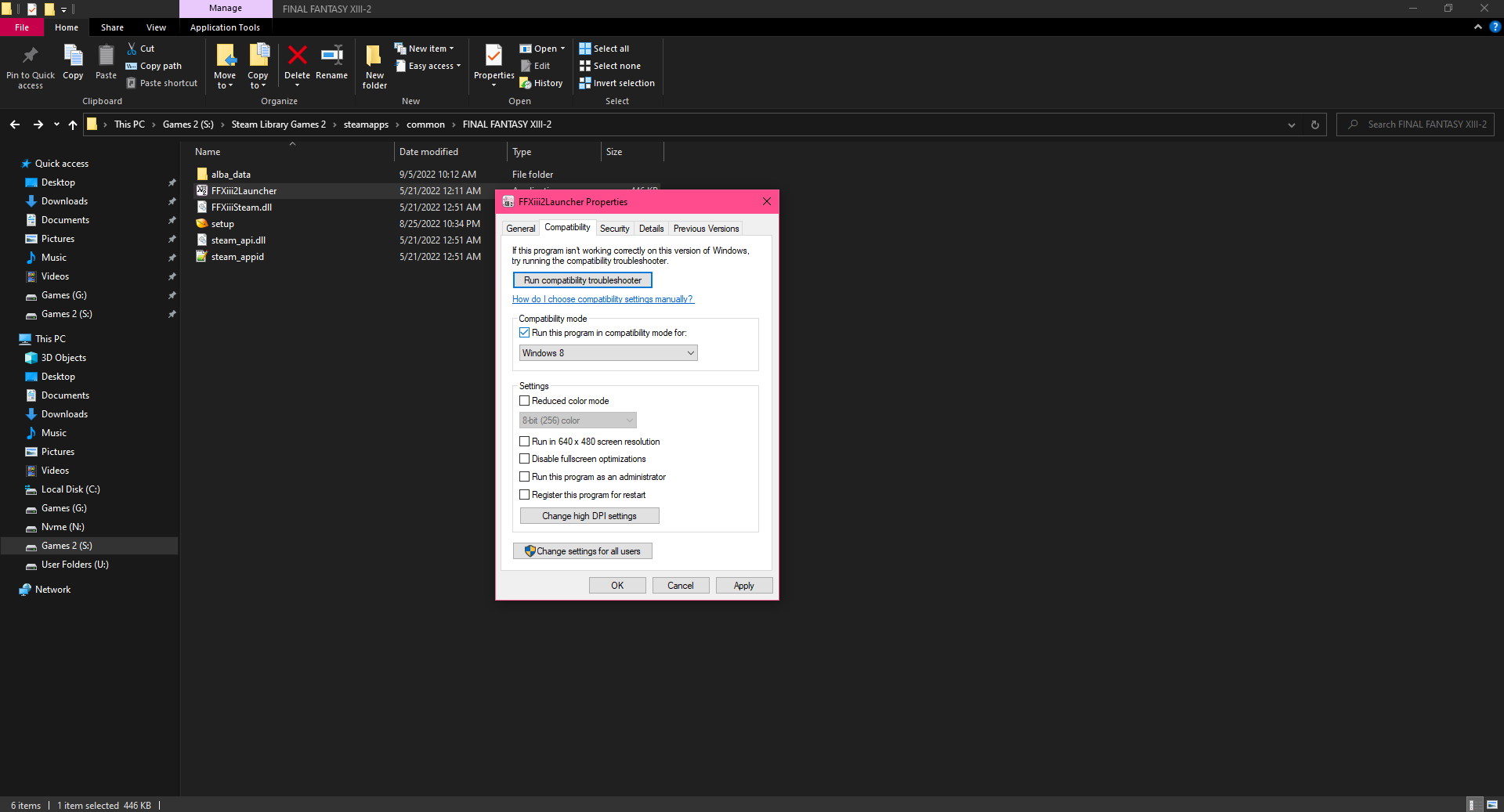Go back with the Back arrow

click(x=15, y=125)
